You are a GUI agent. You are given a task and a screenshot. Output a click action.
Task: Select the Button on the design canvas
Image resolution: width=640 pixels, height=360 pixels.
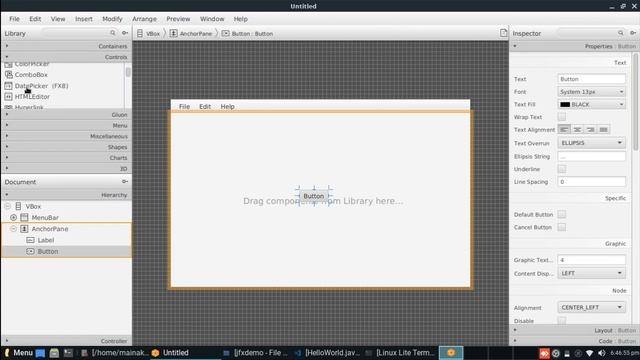click(313, 196)
